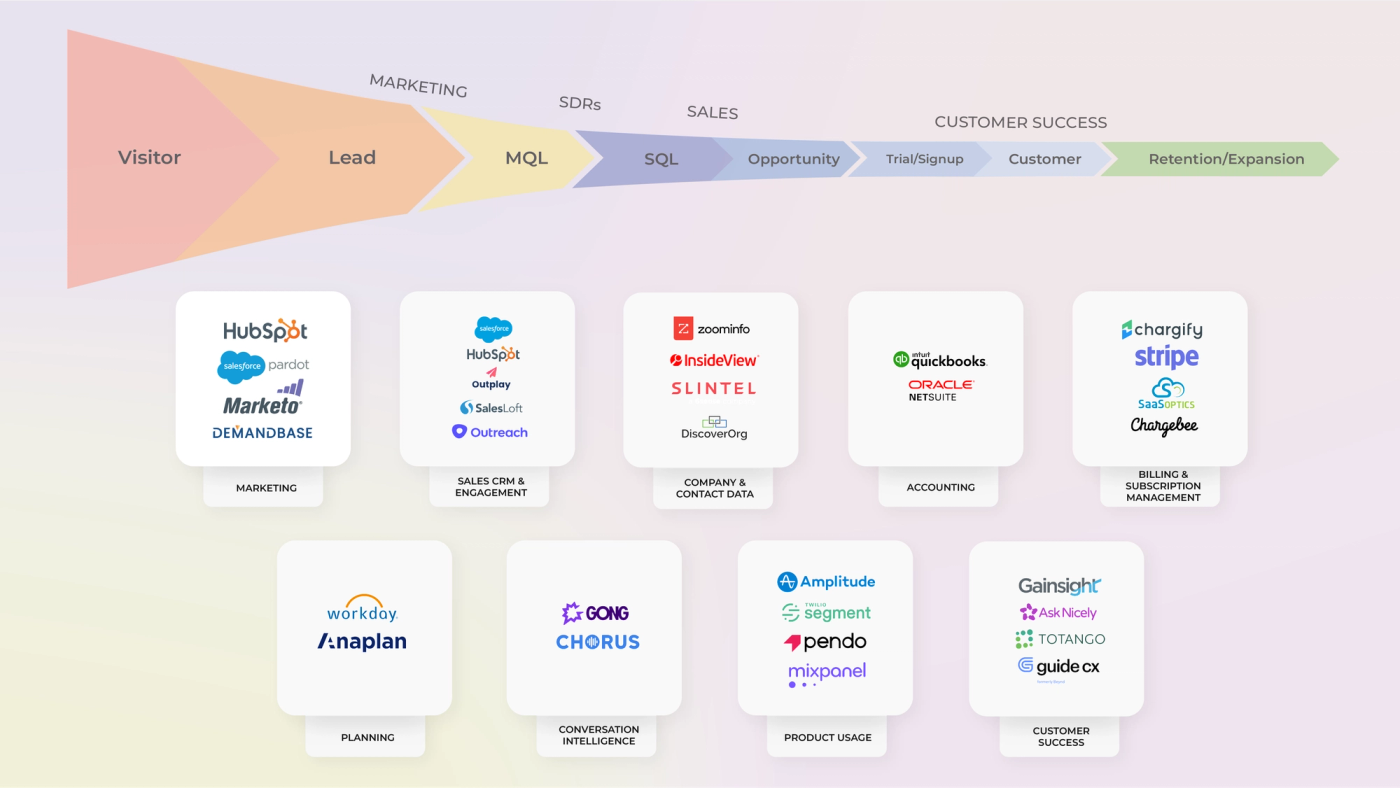This screenshot has width=1400, height=788.
Task: Click the Gainsight logo
Action: [1060, 586]
